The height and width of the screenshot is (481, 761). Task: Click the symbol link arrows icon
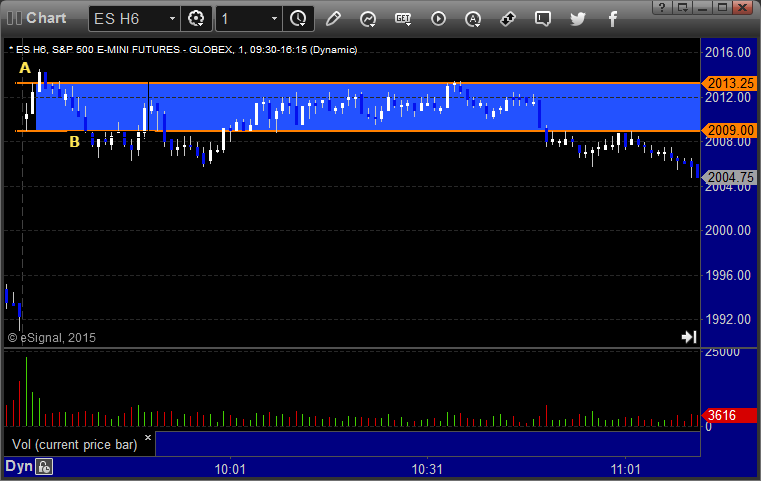pos(508,19)
